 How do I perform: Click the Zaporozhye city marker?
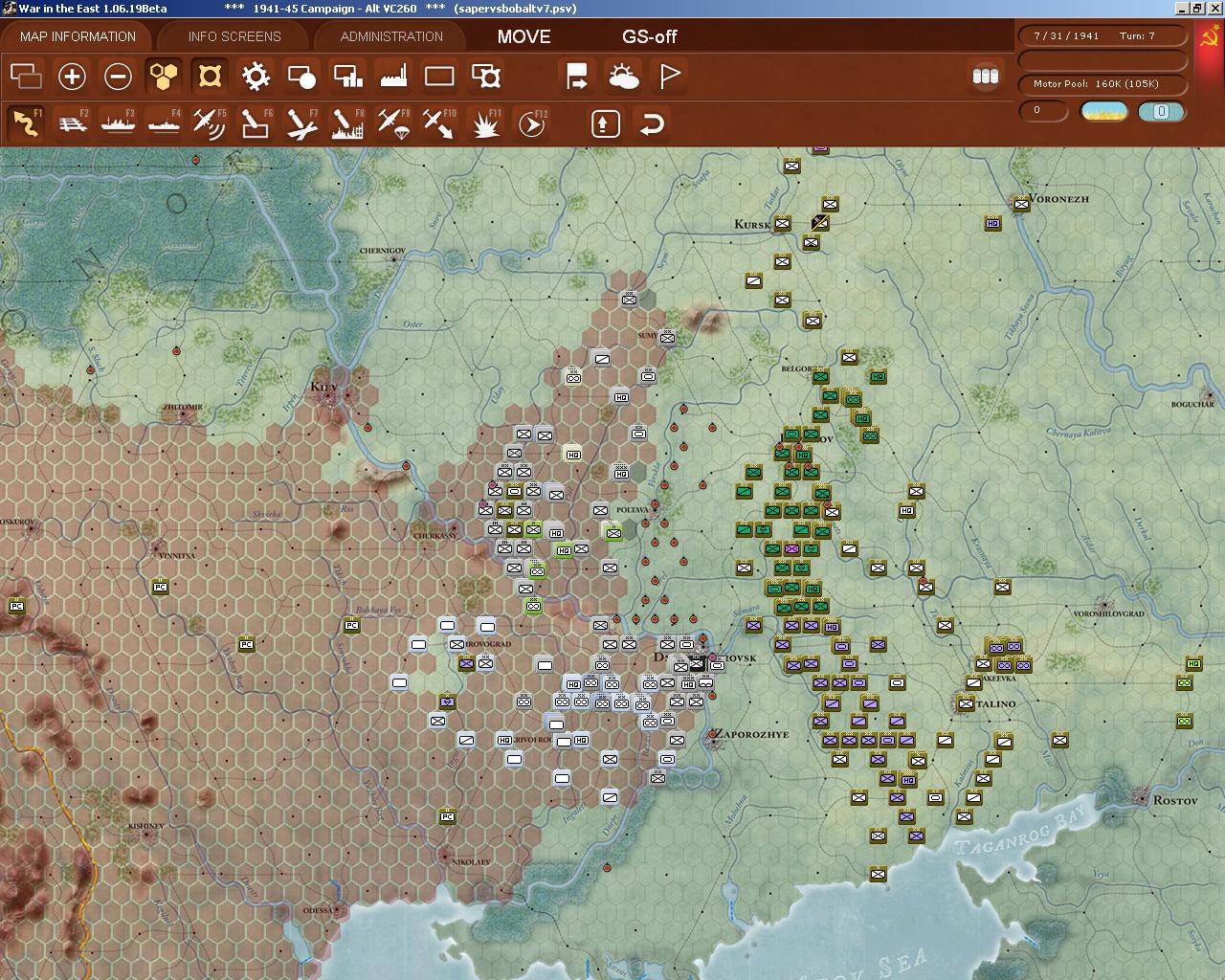coord(713,739)
